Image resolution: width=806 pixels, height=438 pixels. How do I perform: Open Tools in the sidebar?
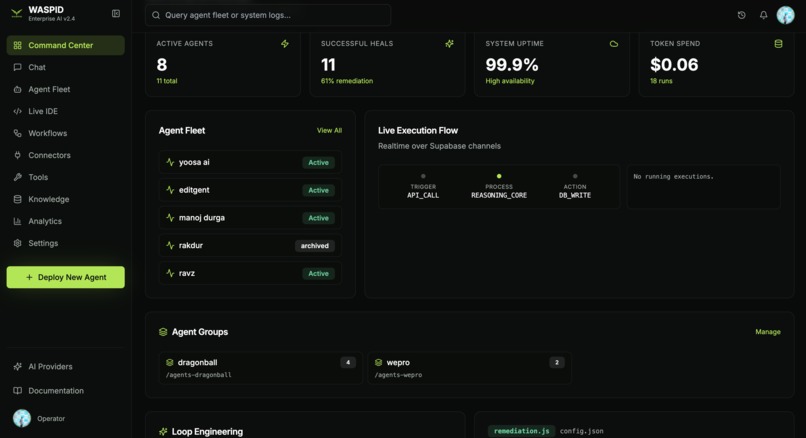tap(66, 177)
